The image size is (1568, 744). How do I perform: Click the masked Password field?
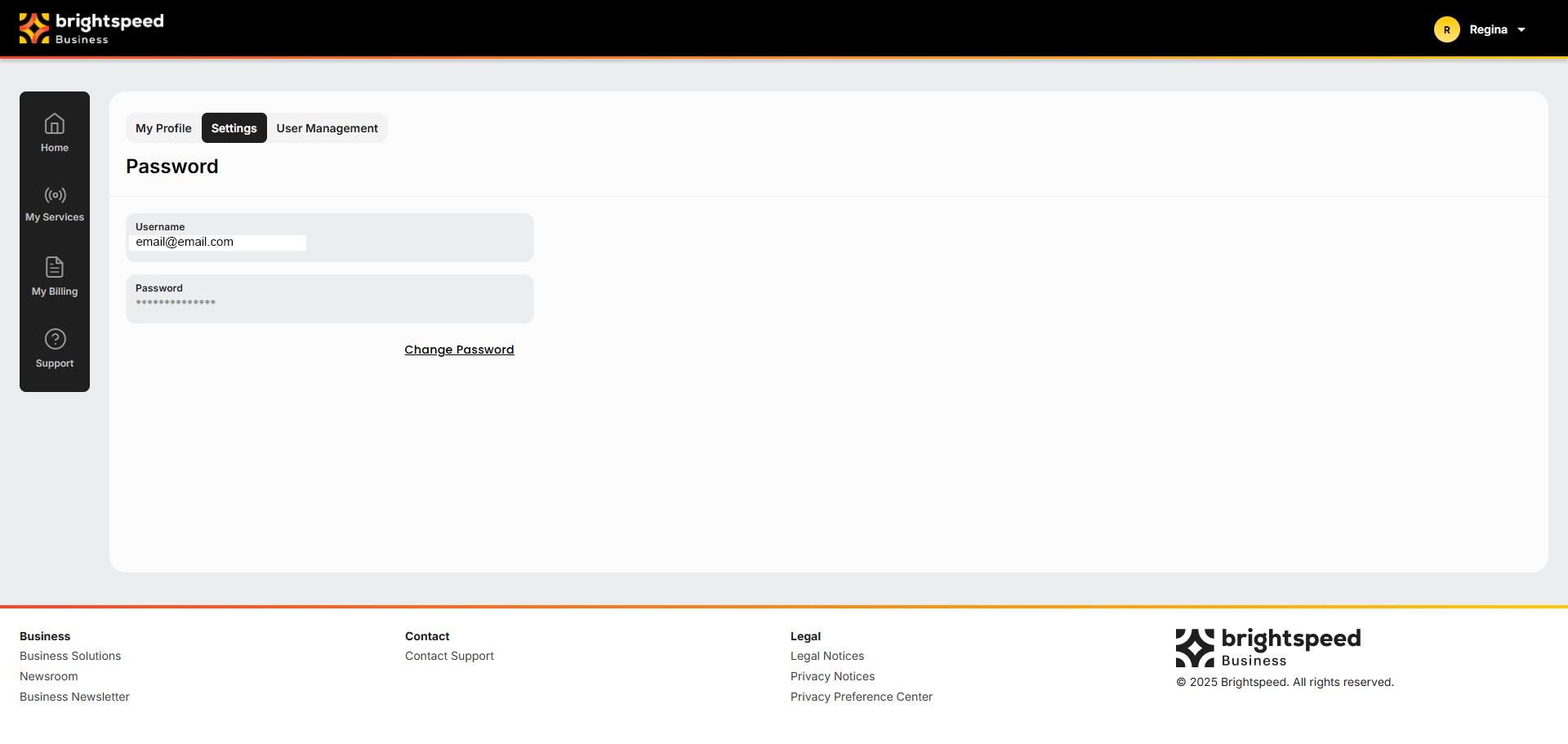coord(329,302)
